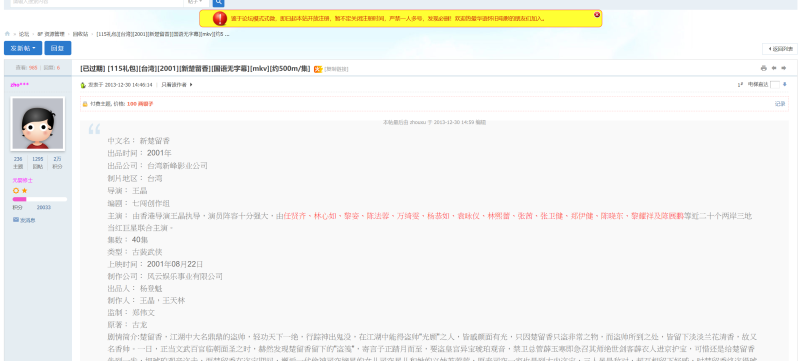The height and width of the screenshot is (361, 800).
Task: Click 出品时间 2001年 line
Action: click(139, 153)
